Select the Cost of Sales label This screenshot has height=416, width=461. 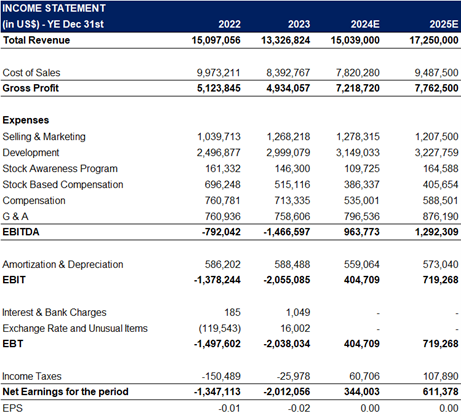[x=31, y=73]
